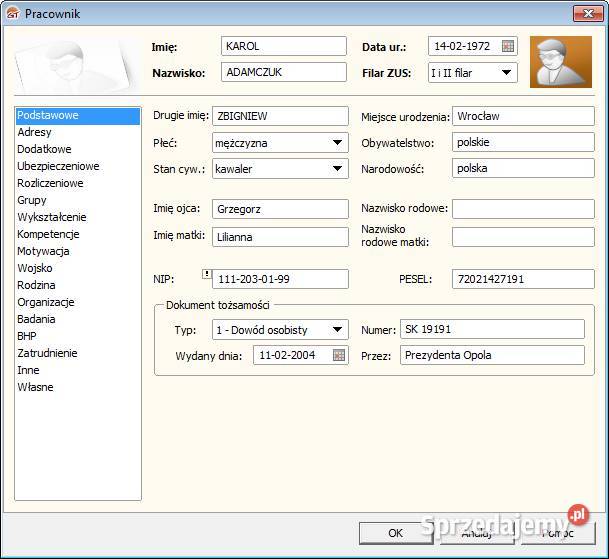This screenshot has height=559, width=609.
Task: Open the Motywacja section
Action: pos(78,251)
